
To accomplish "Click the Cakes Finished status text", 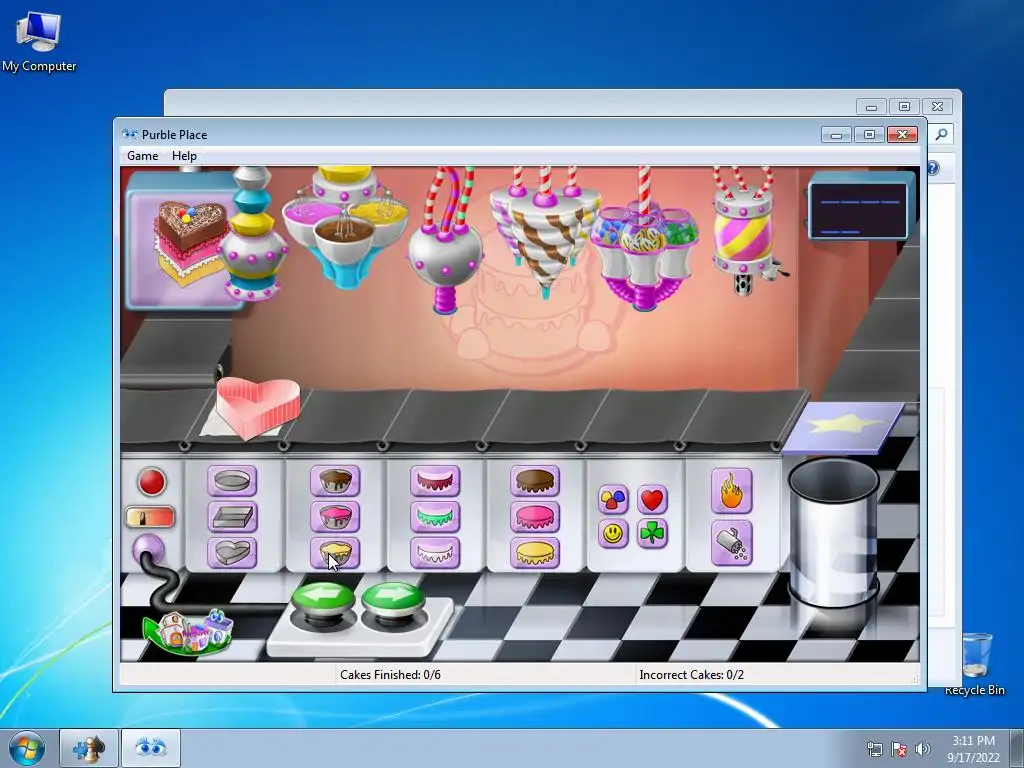I will click(391, 675).
